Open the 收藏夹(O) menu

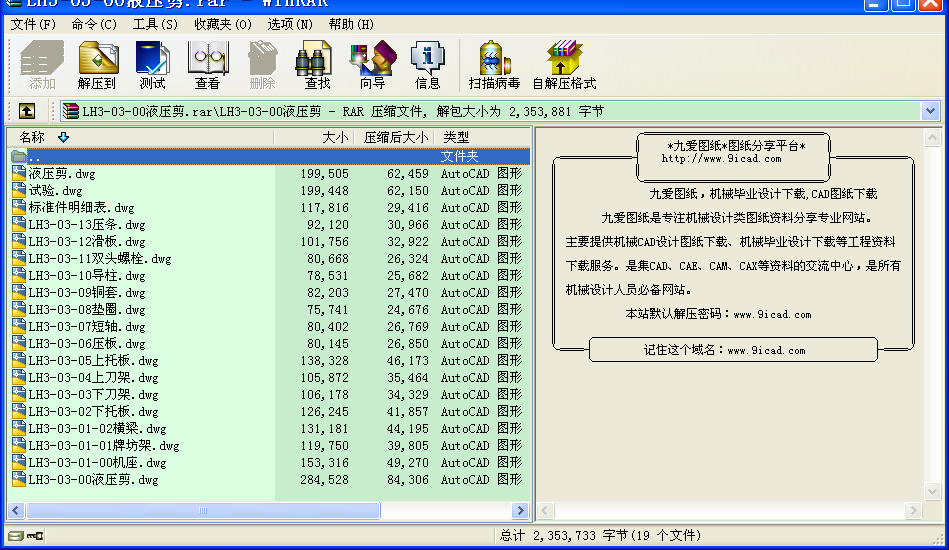223,24
